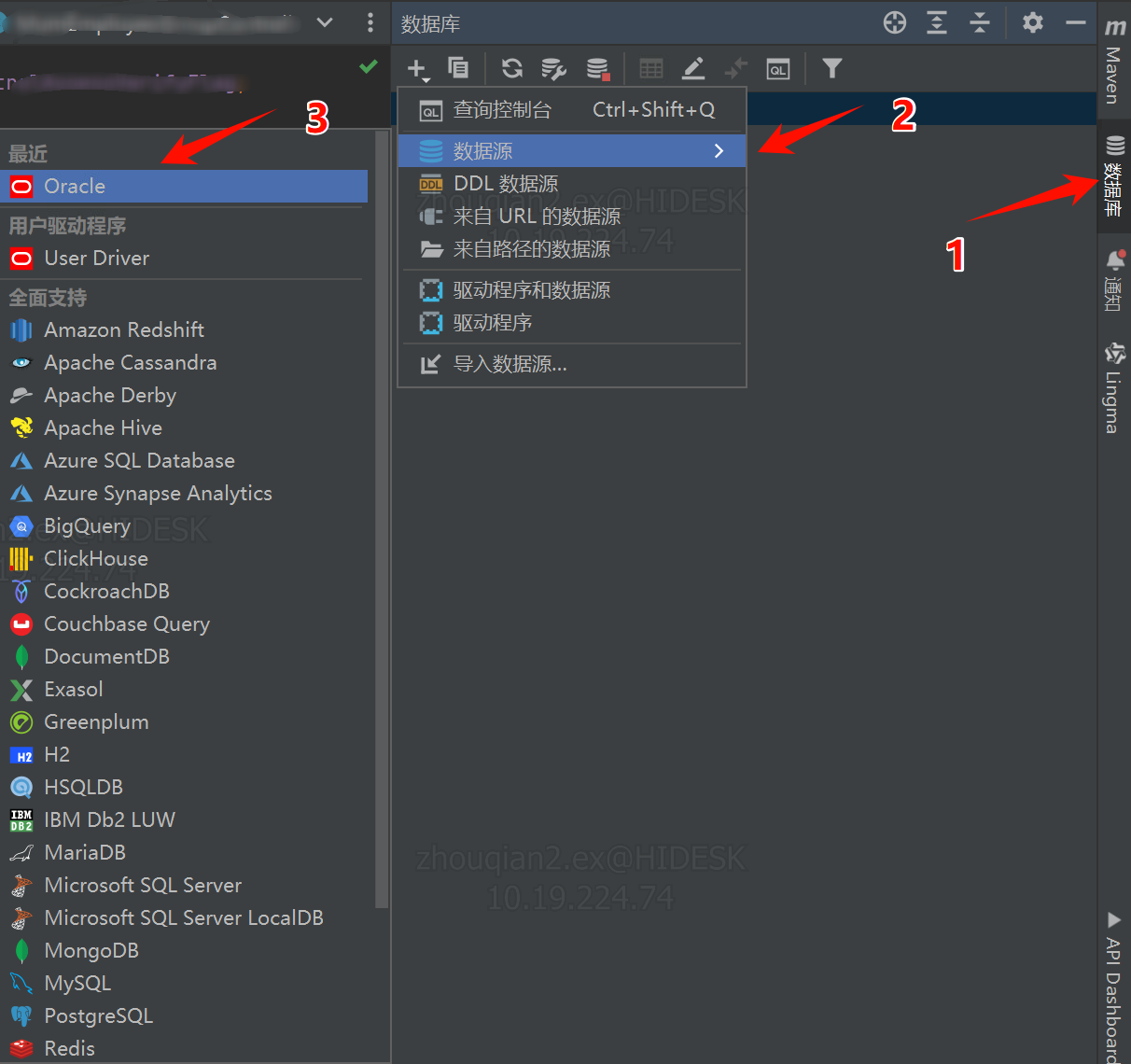The width and height of the screenshot is (1131, 1064).
Task: Open the dropdown chevron in top-left tab bar
Action: point(325,22)
